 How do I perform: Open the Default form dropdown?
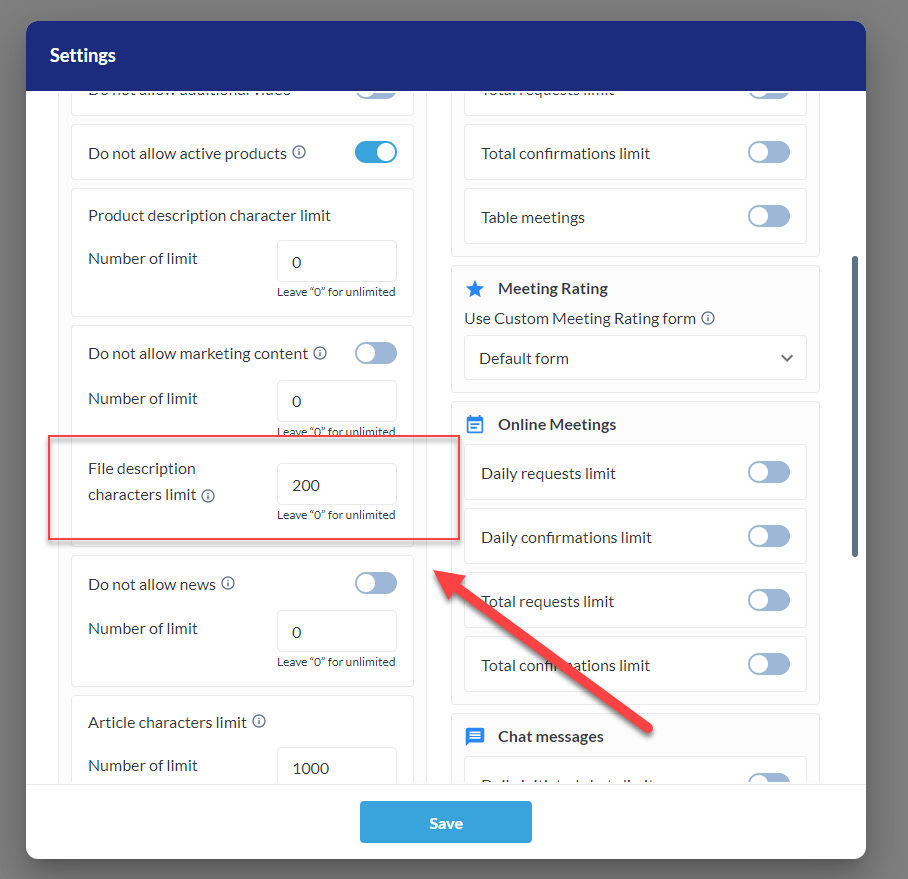[x=635, y=358]
